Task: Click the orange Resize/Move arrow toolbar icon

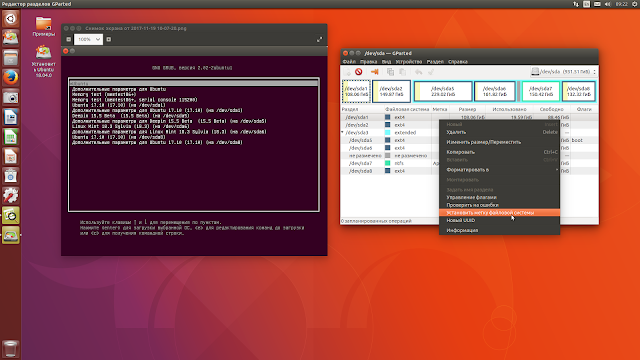Action: pos(374,72)
